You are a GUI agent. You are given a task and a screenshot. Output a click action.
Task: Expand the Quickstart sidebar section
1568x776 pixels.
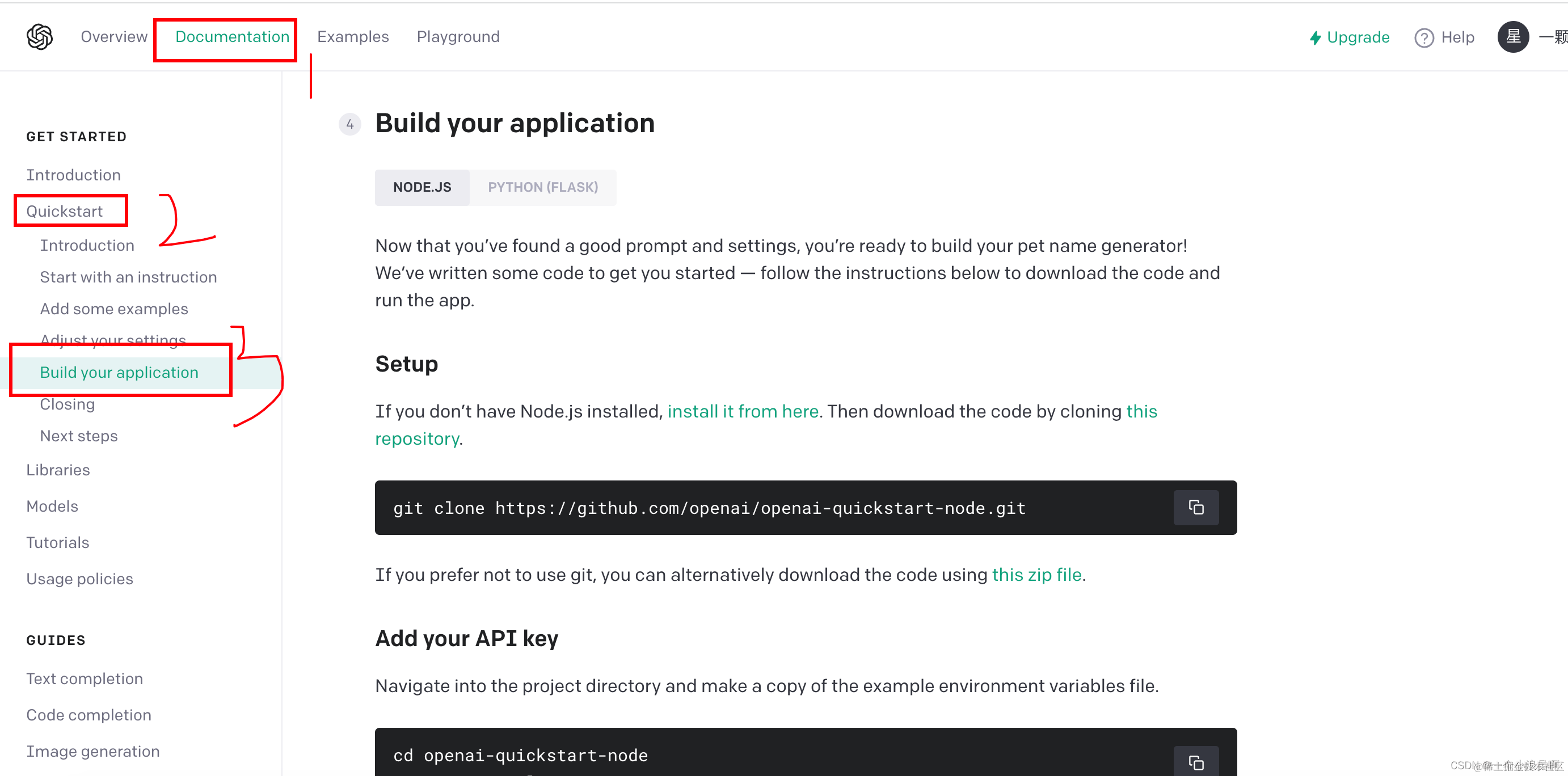point(65,210)
